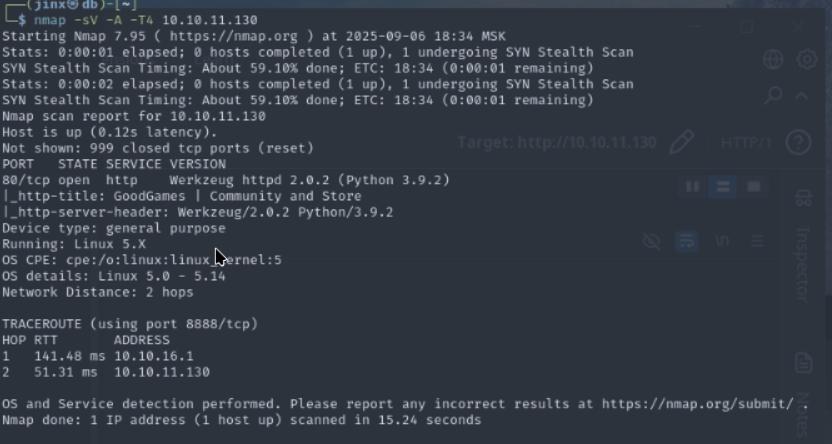Click the Inspector panel icon
This screenshot has height=444, width=832.
[801, 198]
